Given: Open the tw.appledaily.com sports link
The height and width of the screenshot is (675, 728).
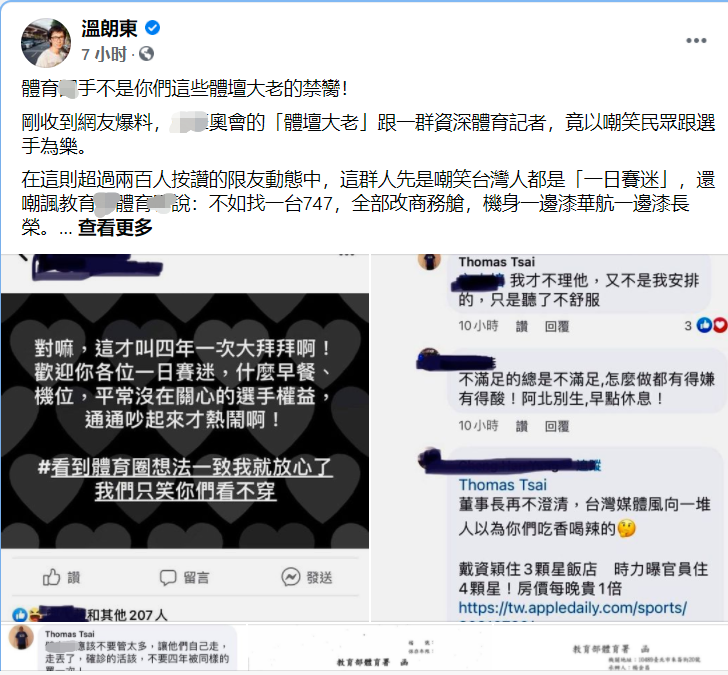Looking at the screenshot, I should (572, 608).
